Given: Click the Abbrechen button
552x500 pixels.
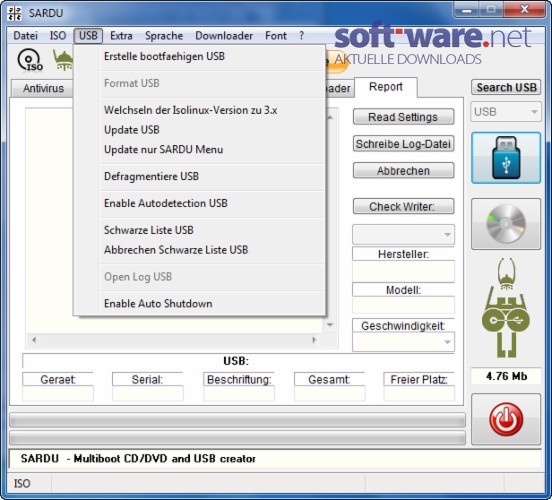Looking at the screenshot, I should [403, 171].
